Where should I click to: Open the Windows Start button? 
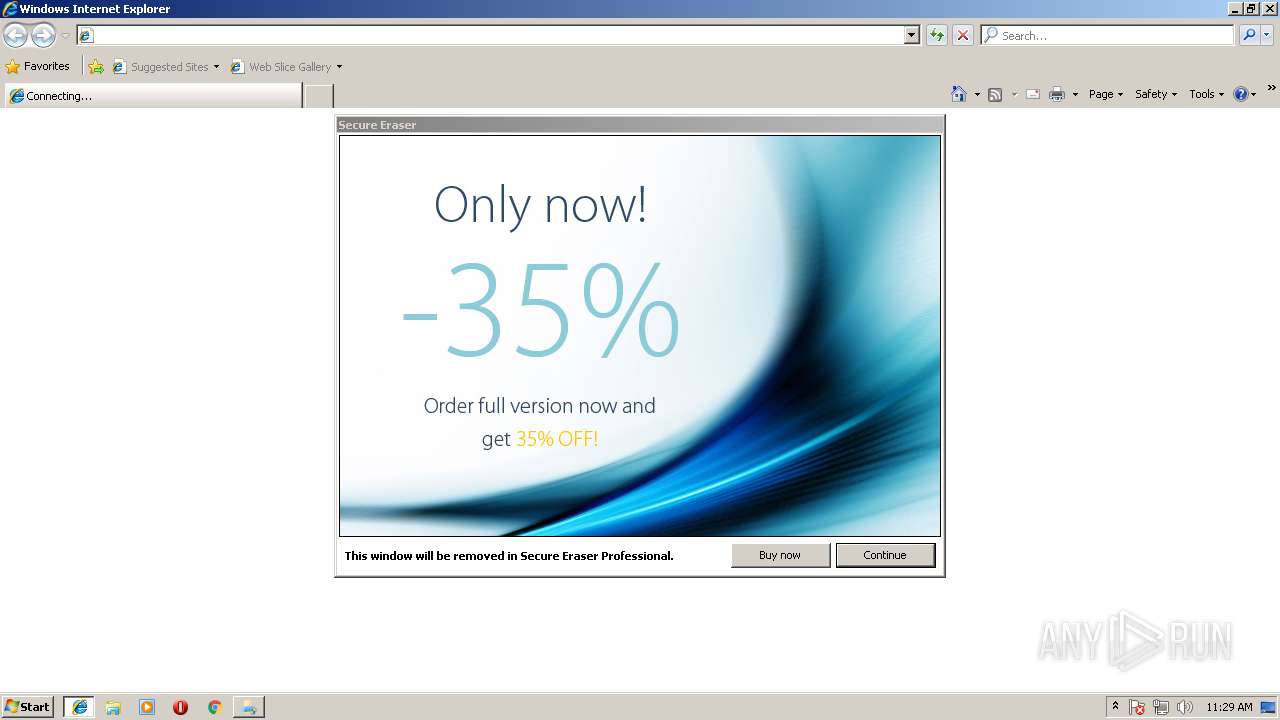28,706
